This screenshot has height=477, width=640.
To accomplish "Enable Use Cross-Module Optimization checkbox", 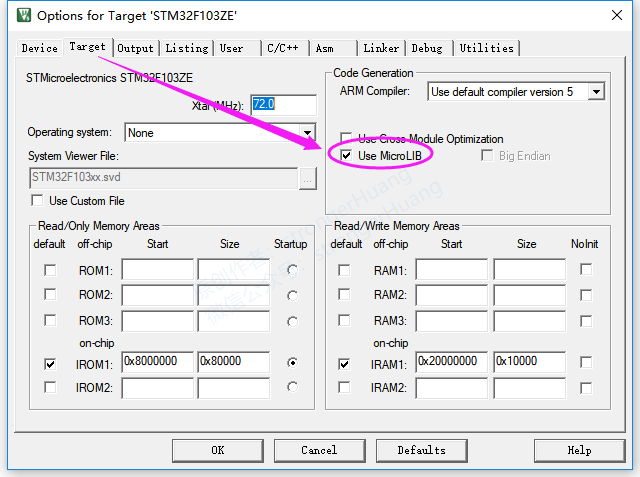I will point(346,138).
